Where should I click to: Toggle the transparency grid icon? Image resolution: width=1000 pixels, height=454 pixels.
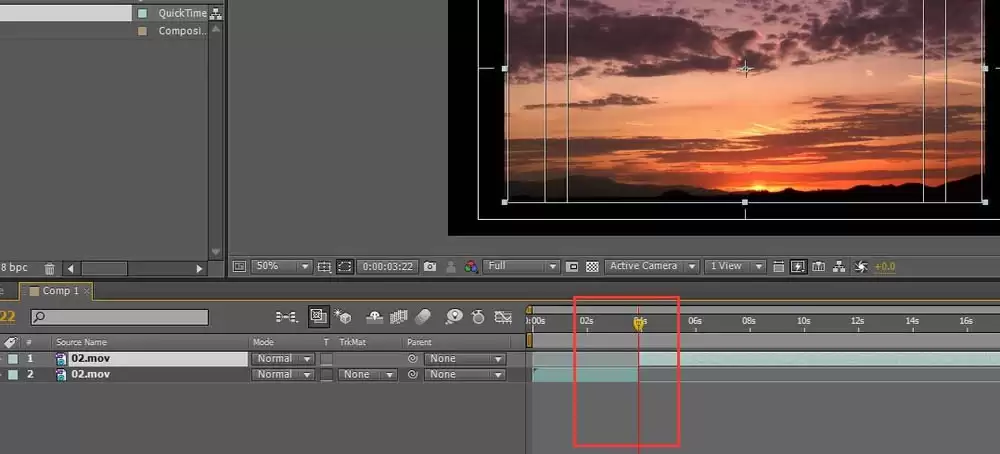point(592,267)
